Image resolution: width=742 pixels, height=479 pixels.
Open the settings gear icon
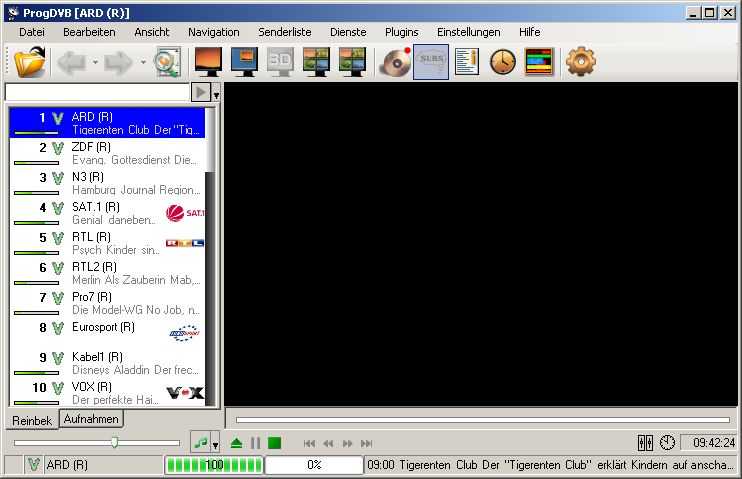point(580,62)
